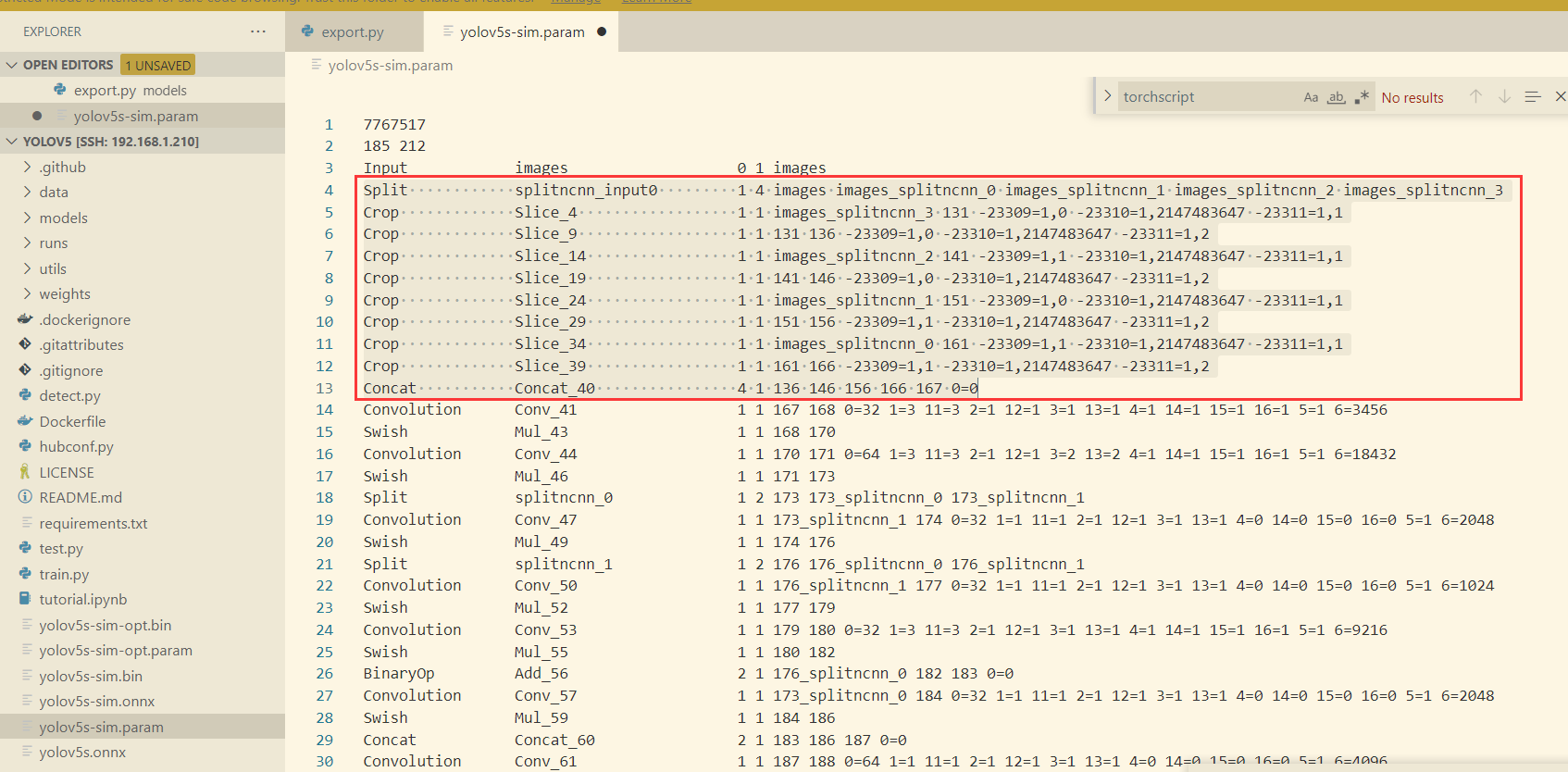Click 'Add_56' text on line 26

pyautogui.click(x=541, y=674)
